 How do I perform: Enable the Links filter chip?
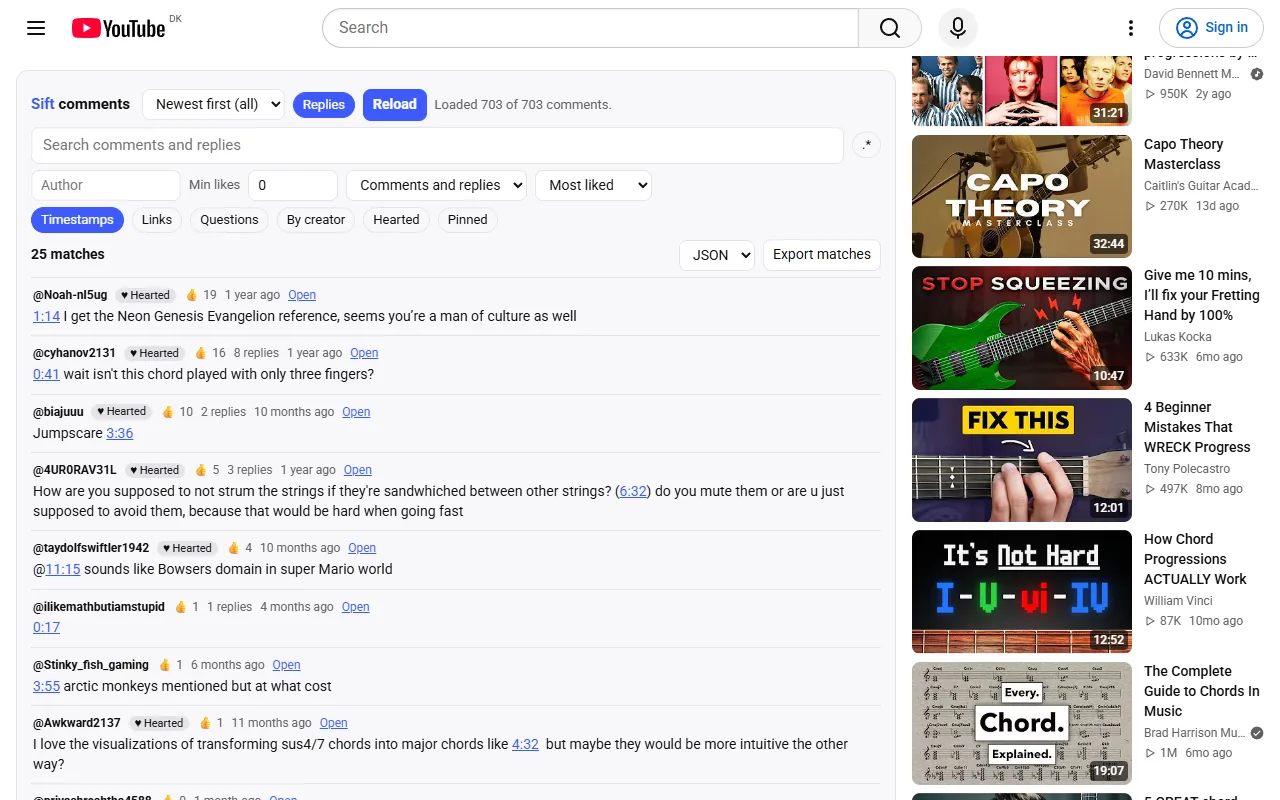point(157,220)
